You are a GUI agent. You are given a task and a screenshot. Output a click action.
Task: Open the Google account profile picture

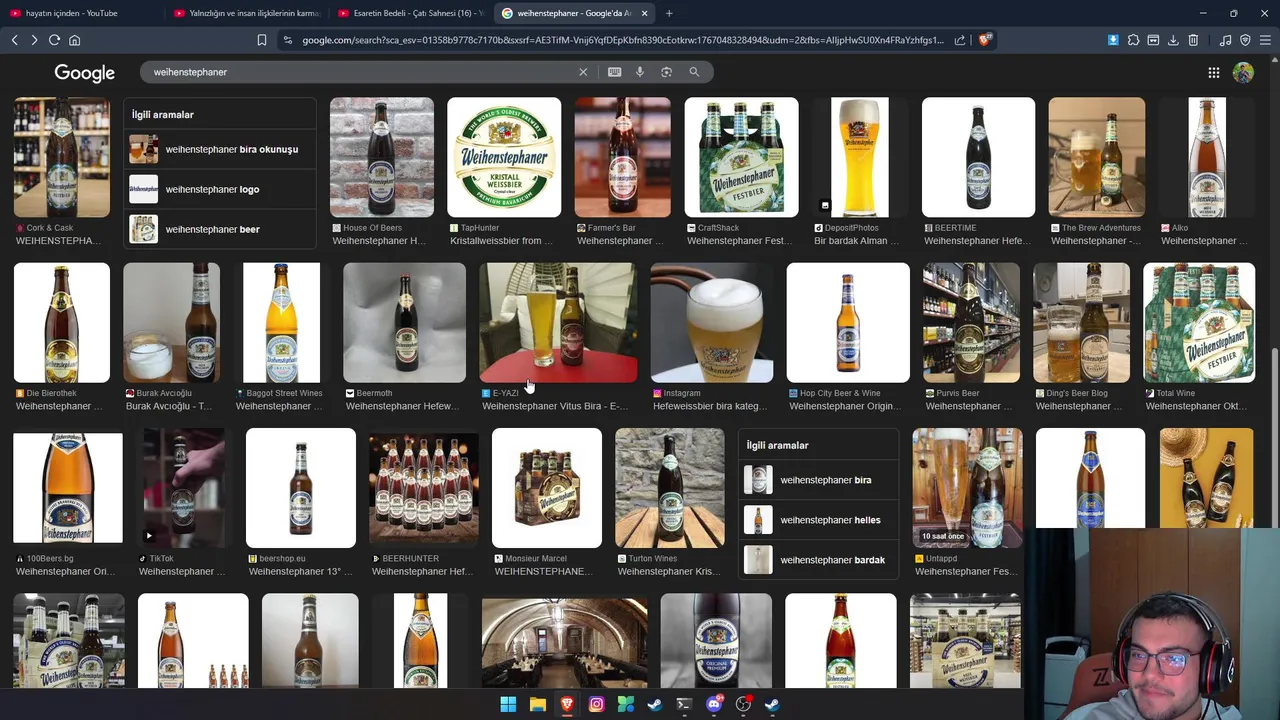[x=1243, y=72]
